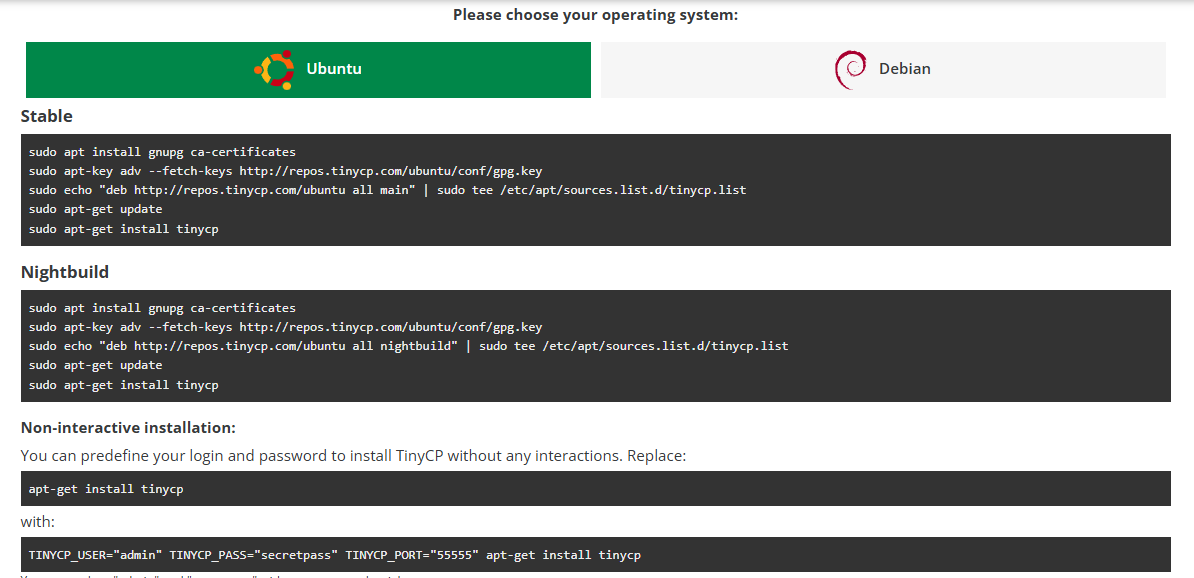Click the Stable section heading

46,116
